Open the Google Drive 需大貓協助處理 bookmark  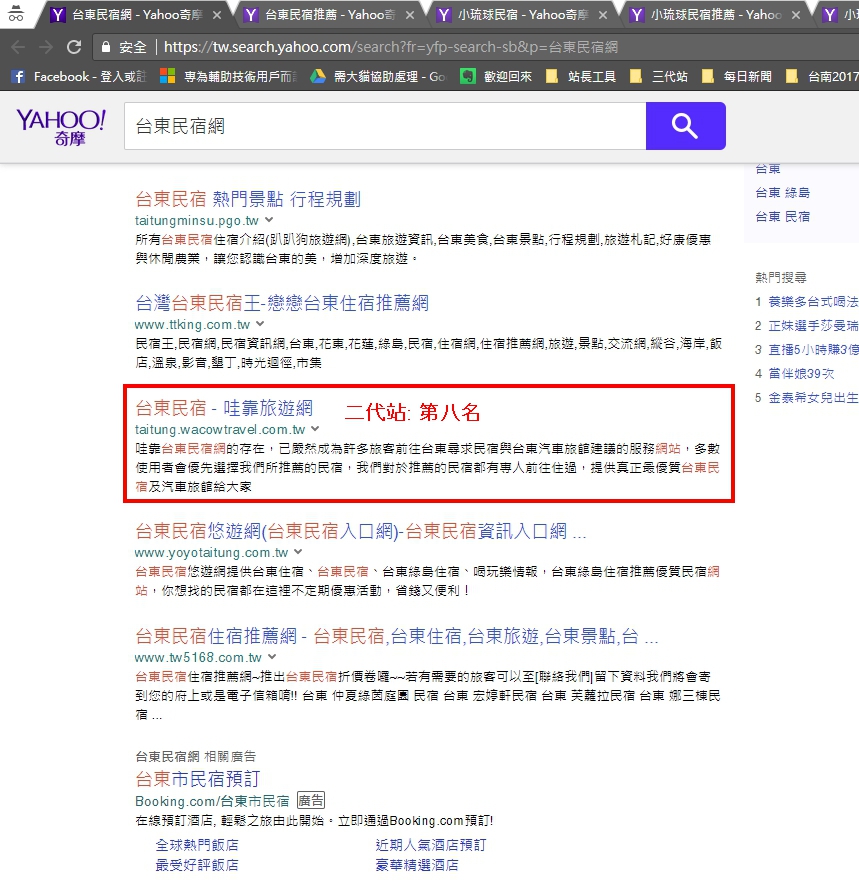tap(378, 77)
